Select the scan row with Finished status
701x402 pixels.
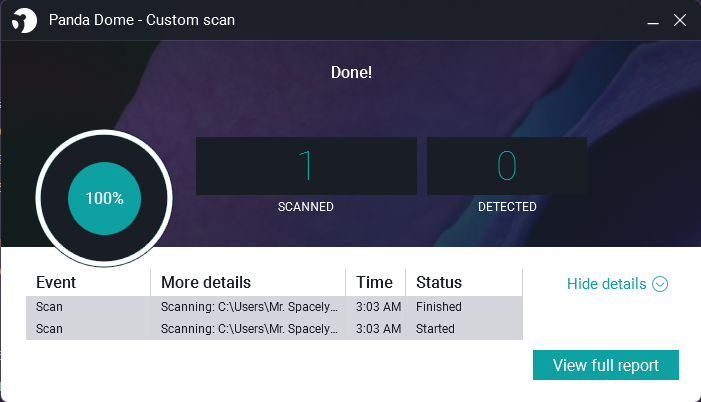coord(274,307)
